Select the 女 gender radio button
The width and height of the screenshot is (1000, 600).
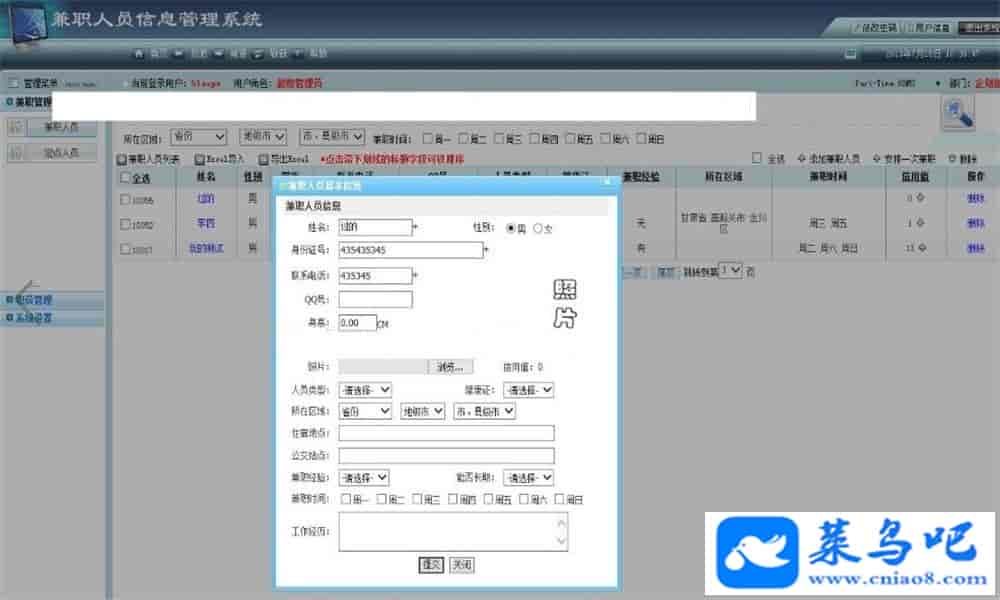pos(538,228)
